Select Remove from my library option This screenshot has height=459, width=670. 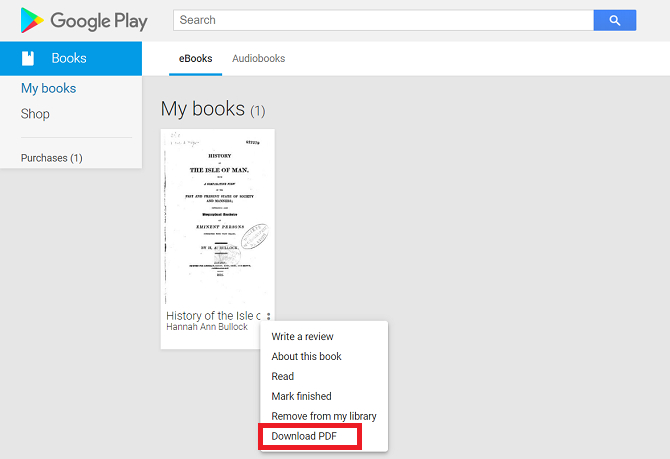[x=323, y=416]
